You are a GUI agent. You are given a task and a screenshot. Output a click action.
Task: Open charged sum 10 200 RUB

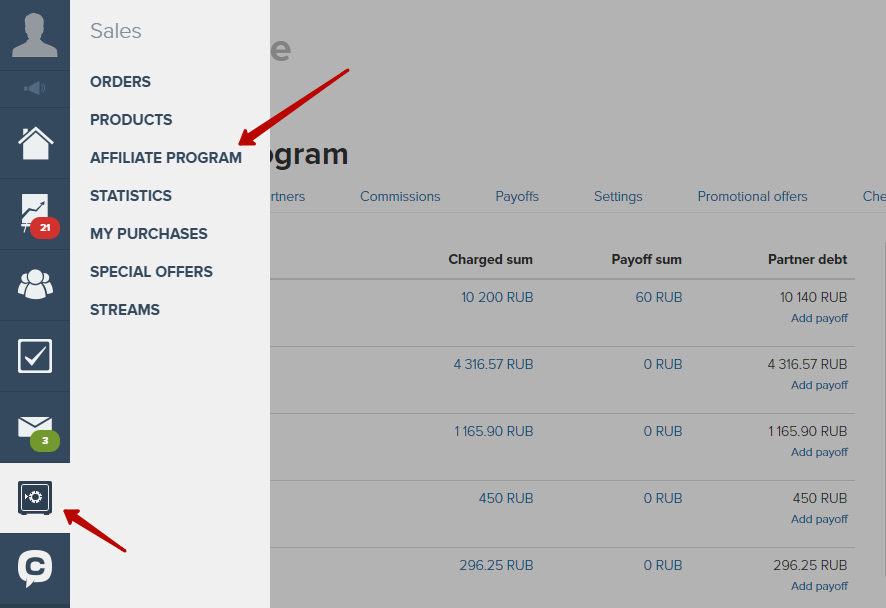497,297
